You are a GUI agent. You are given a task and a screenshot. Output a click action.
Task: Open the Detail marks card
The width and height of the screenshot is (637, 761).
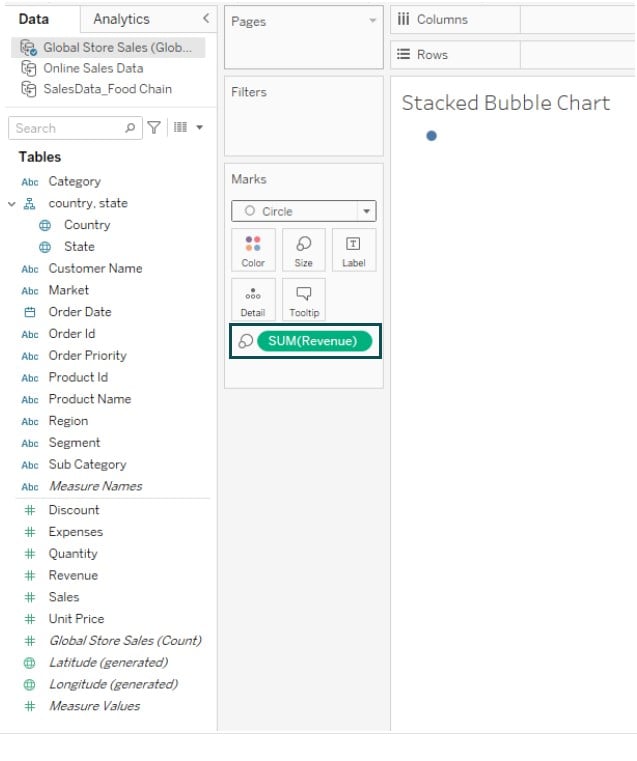253,299
